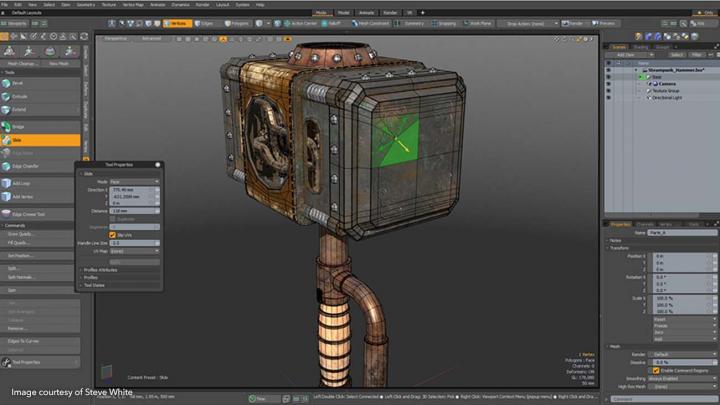Toggle the Slip UVs checkbox
Viewport: 720px width, 405px height.
coord(112,235)
